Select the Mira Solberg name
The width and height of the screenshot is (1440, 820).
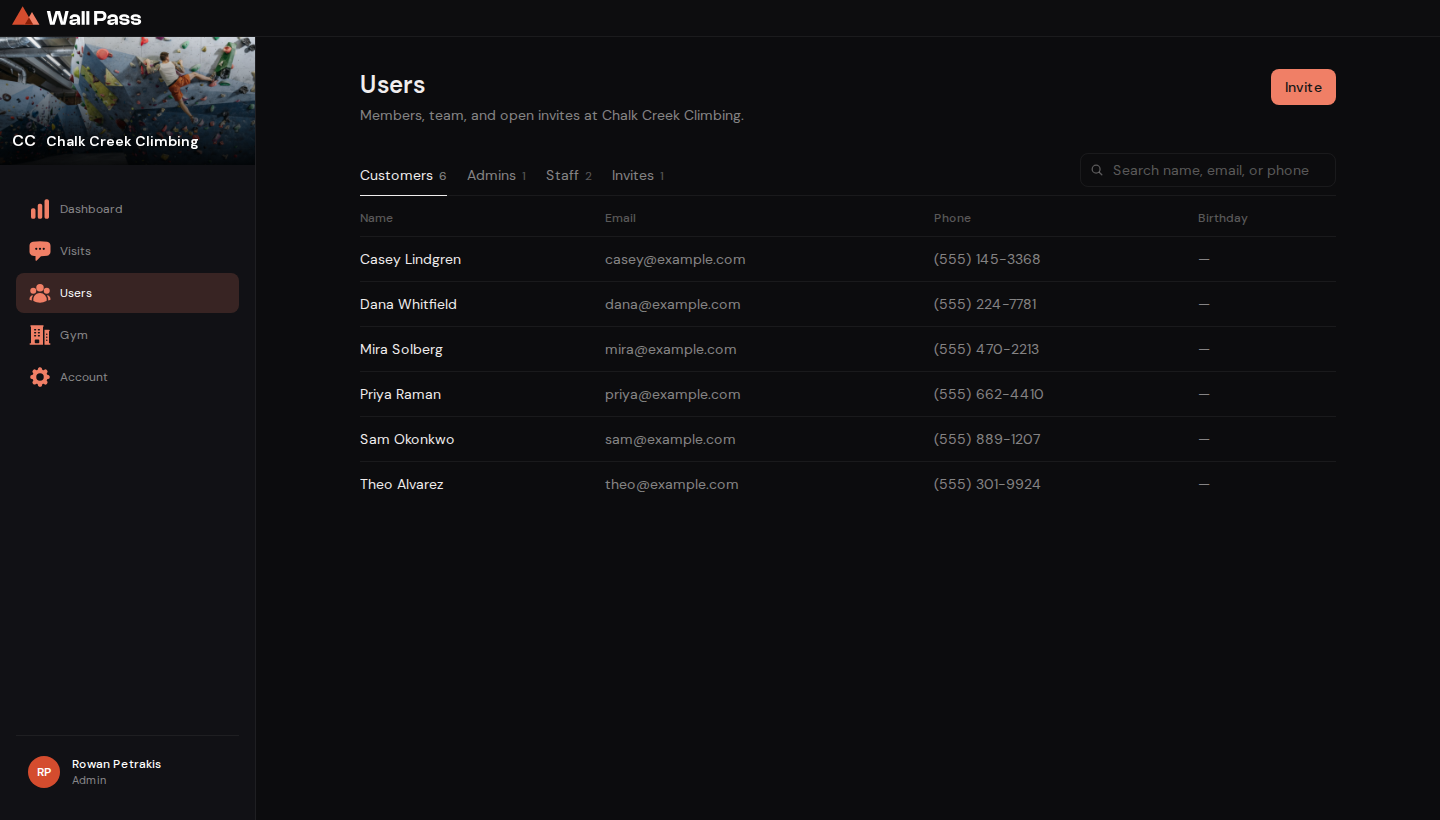(x=401, y=349)
